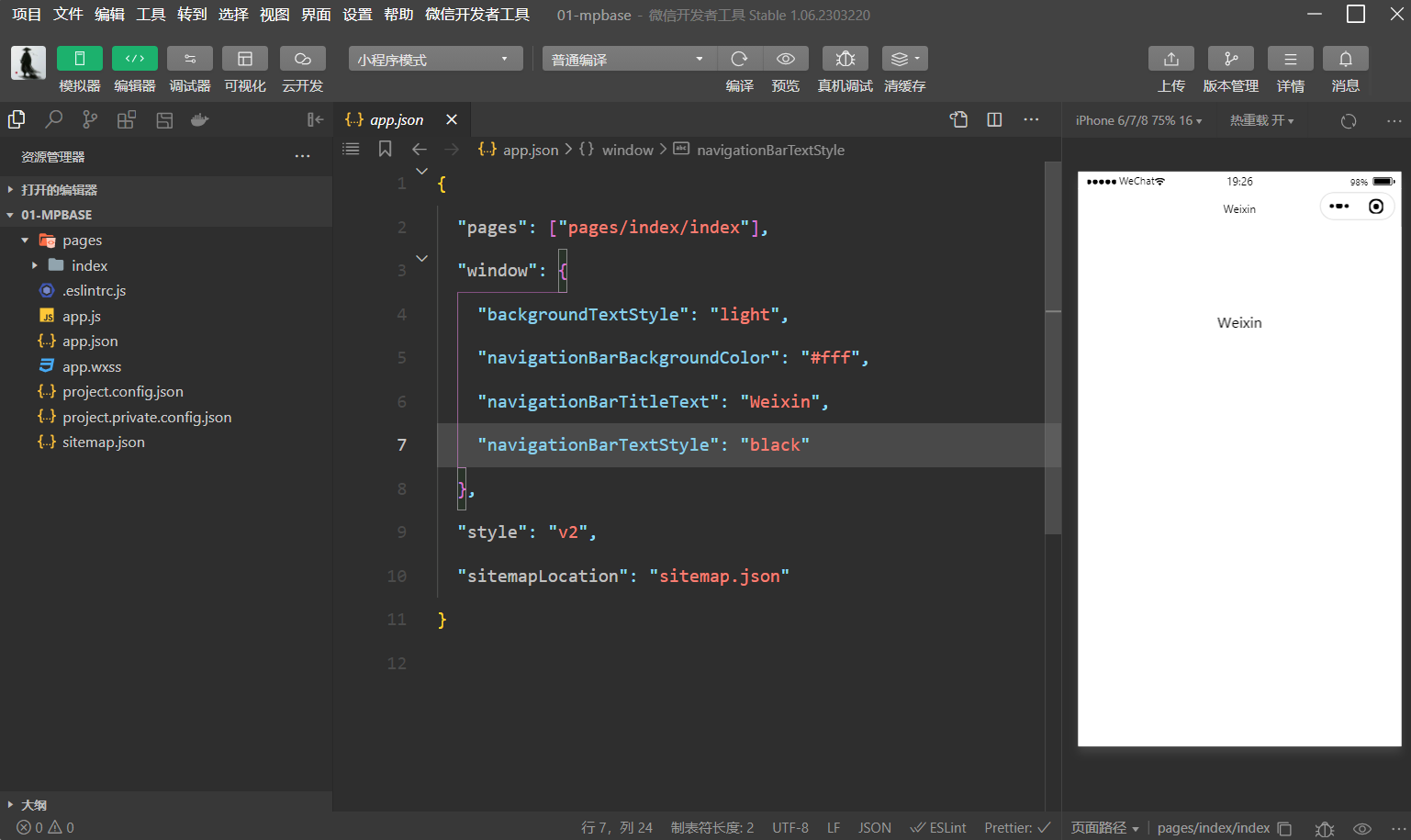Click the real device debugging bug icon
This screenshot has width=1411, height=840.
click(x=845, y=59)
